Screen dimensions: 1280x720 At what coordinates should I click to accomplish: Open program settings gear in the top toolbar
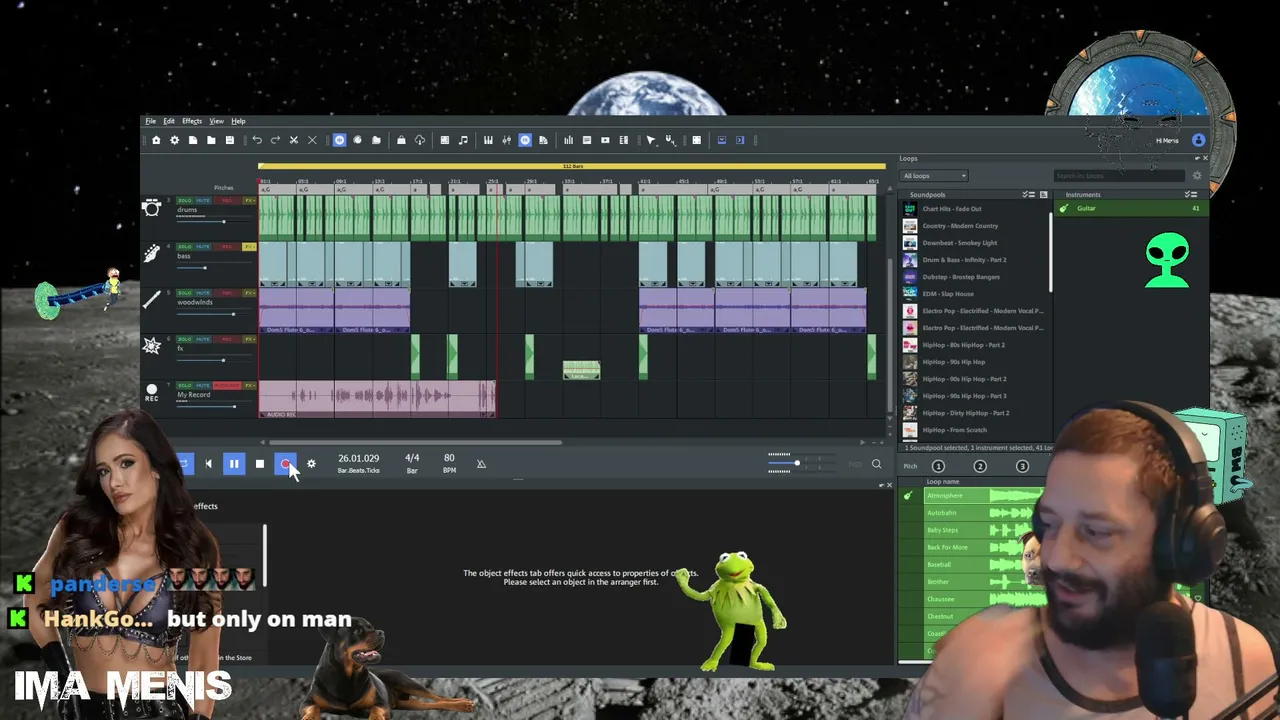pos(174,140)
